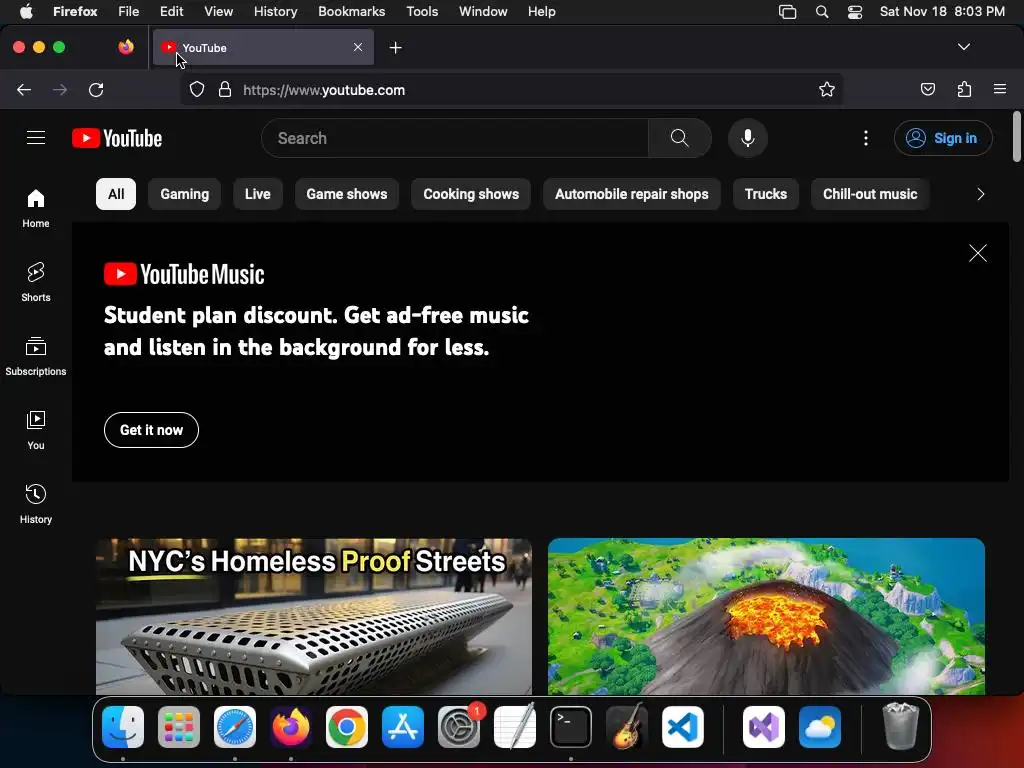
Task: Select the Cooking shows chip
Action: point(471,194)
